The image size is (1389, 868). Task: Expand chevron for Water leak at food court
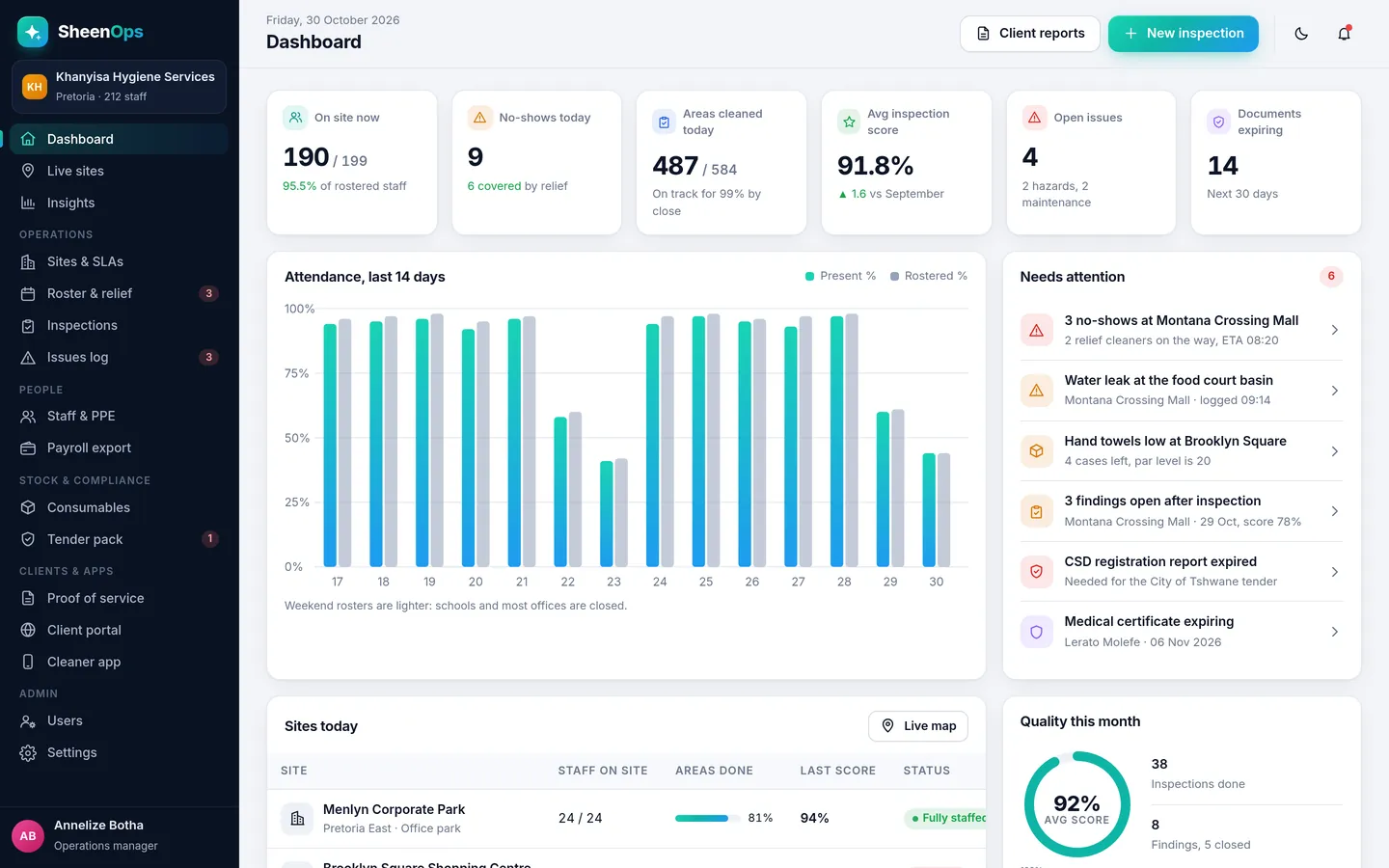coord(1334,391)
